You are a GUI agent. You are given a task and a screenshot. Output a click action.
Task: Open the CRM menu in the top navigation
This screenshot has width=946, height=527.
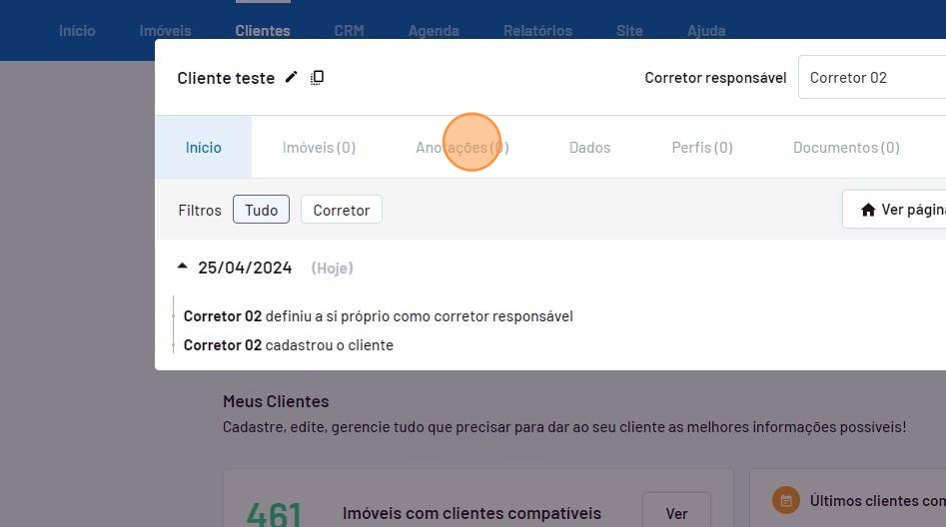point(349,30)
